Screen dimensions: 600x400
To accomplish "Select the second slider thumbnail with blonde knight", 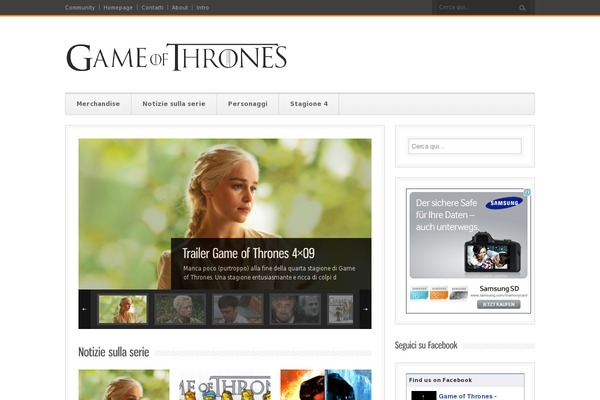I will coord(180,309).
